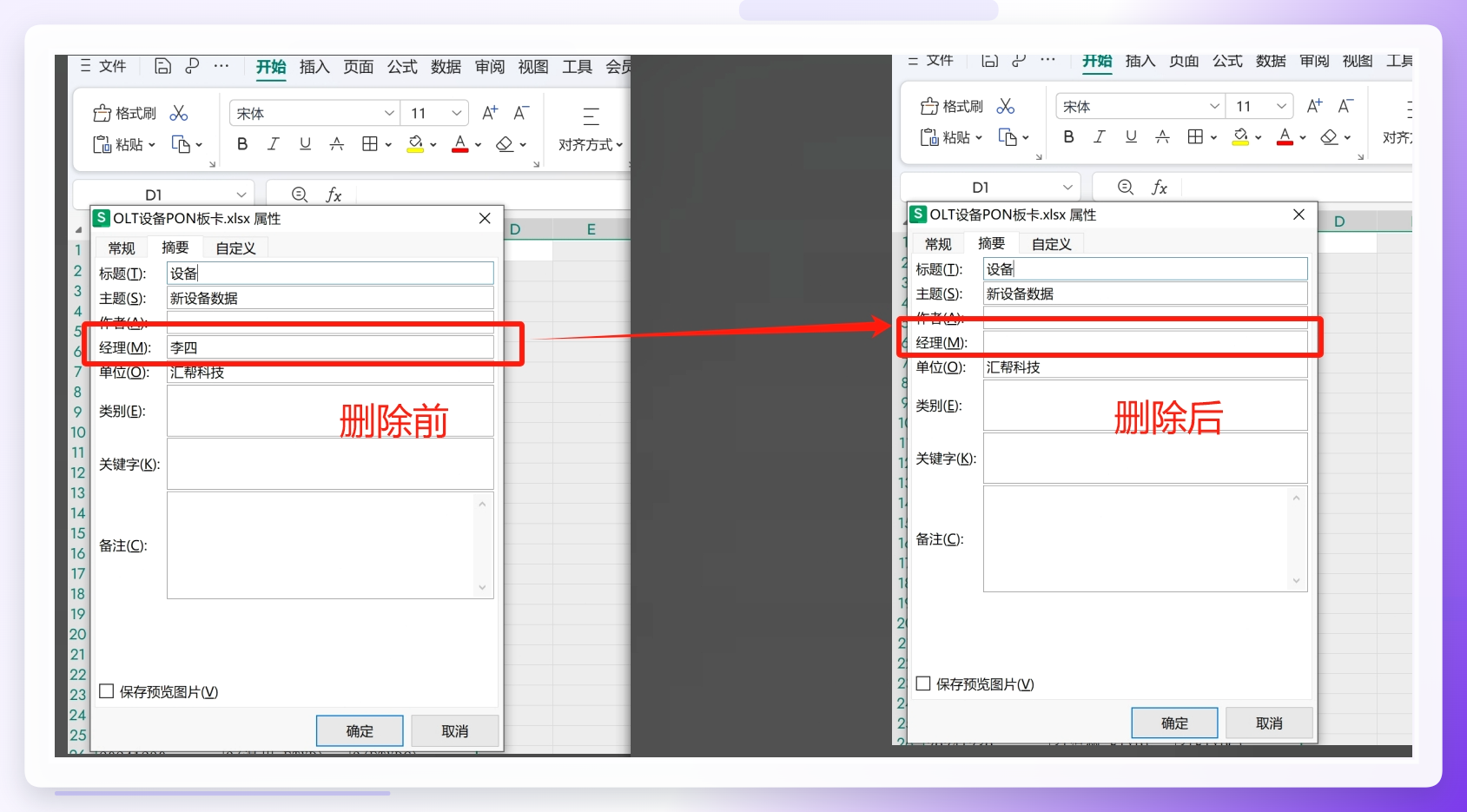Image resolution: width=1467 pixels, height=812 pixels.
Task: Switch to 公式 ribbon tab in left window
Action: coord(402,67)
